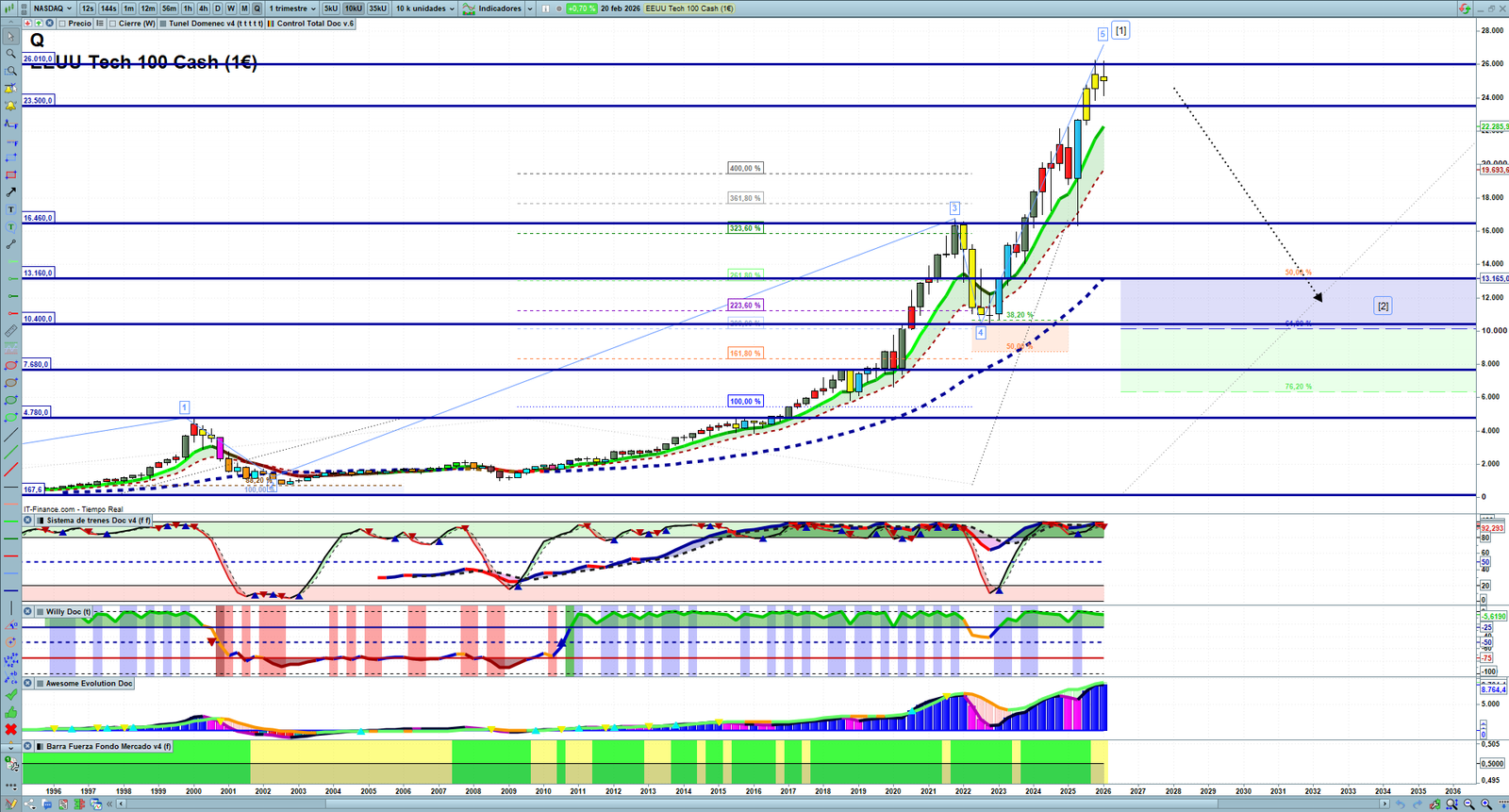Image resolution: width=1509 pixels, height=812 pixels.
Task: Select the square text T tool
Action: coord(10,209)
